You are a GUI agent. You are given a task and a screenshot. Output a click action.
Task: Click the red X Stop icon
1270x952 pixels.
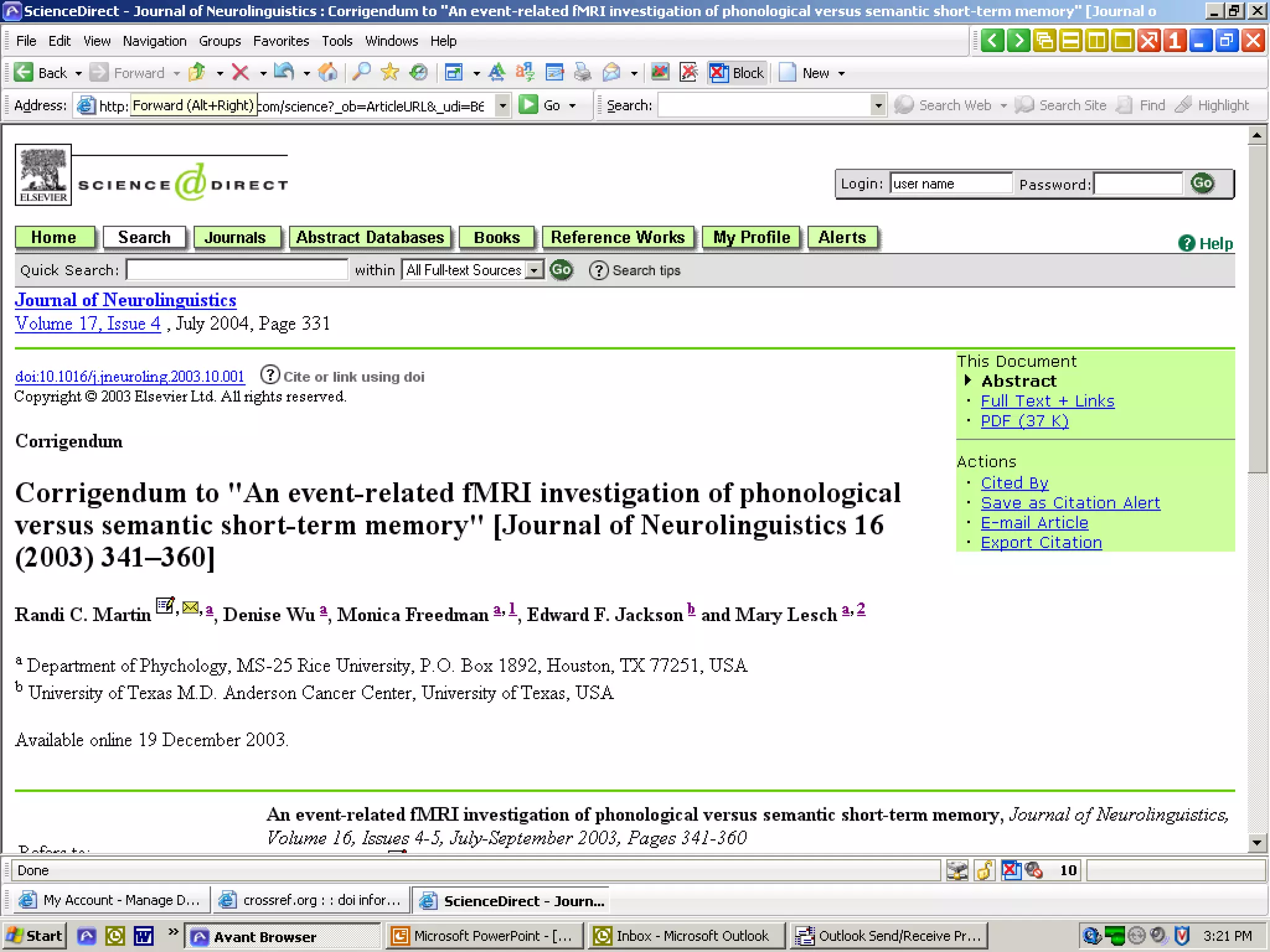pyautogui.click(x=241, y=73)
